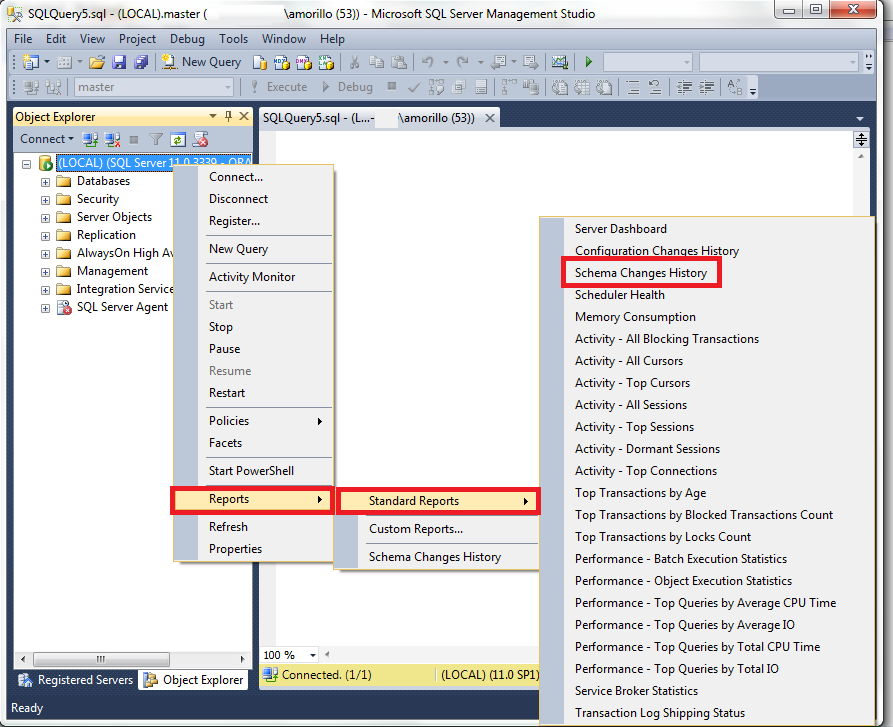893x727 pixels.
Task: Expand the Server Objects folder node
Action: pyautogui.click(x=45, y=218)
